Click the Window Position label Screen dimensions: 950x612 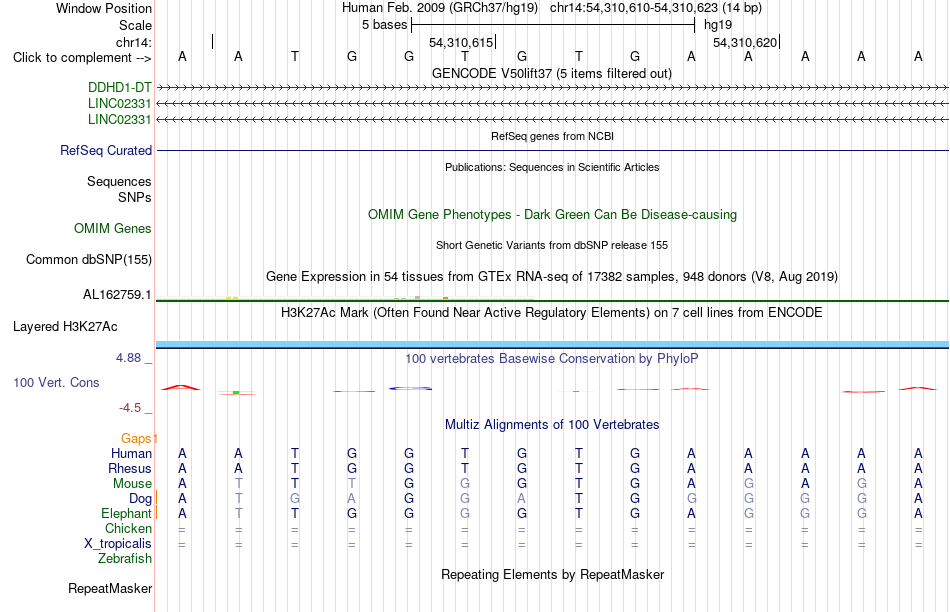coord(104,8)
